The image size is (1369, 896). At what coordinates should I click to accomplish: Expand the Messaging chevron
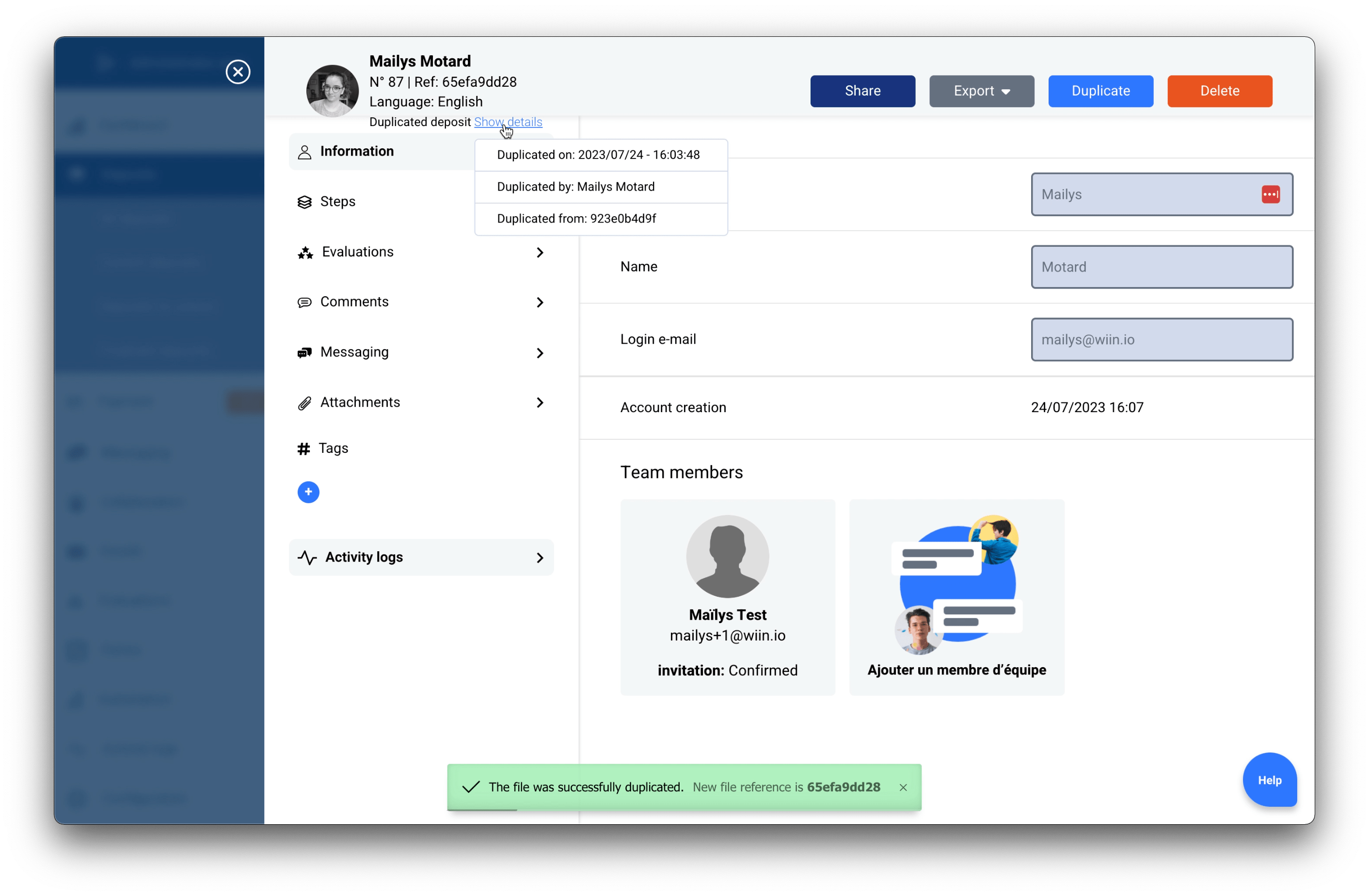539,353
